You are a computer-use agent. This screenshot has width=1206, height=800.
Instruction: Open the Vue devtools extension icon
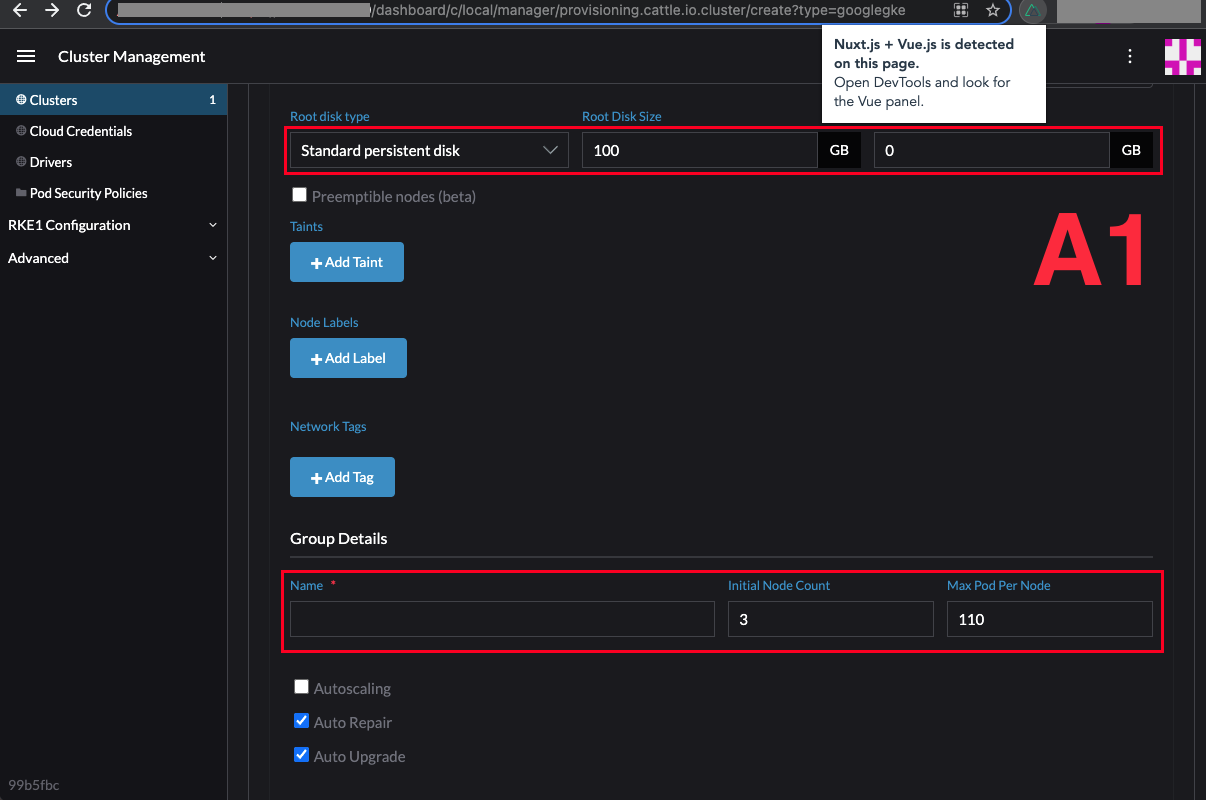(x=1033, y=11)
